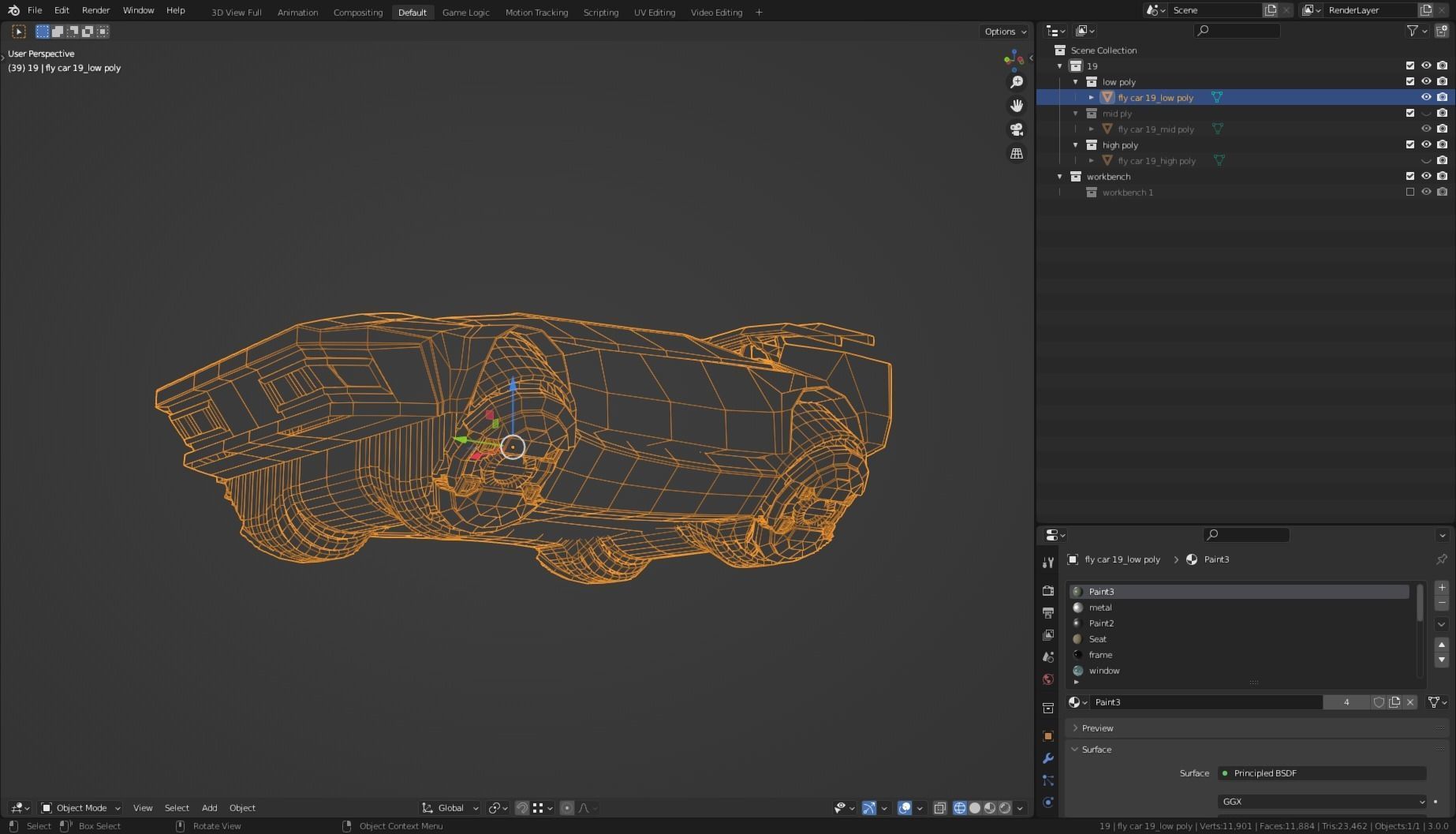This screenshot has height=834, width=1456.
Task: Expand the Preview panel
Action: coord(1097,728)
